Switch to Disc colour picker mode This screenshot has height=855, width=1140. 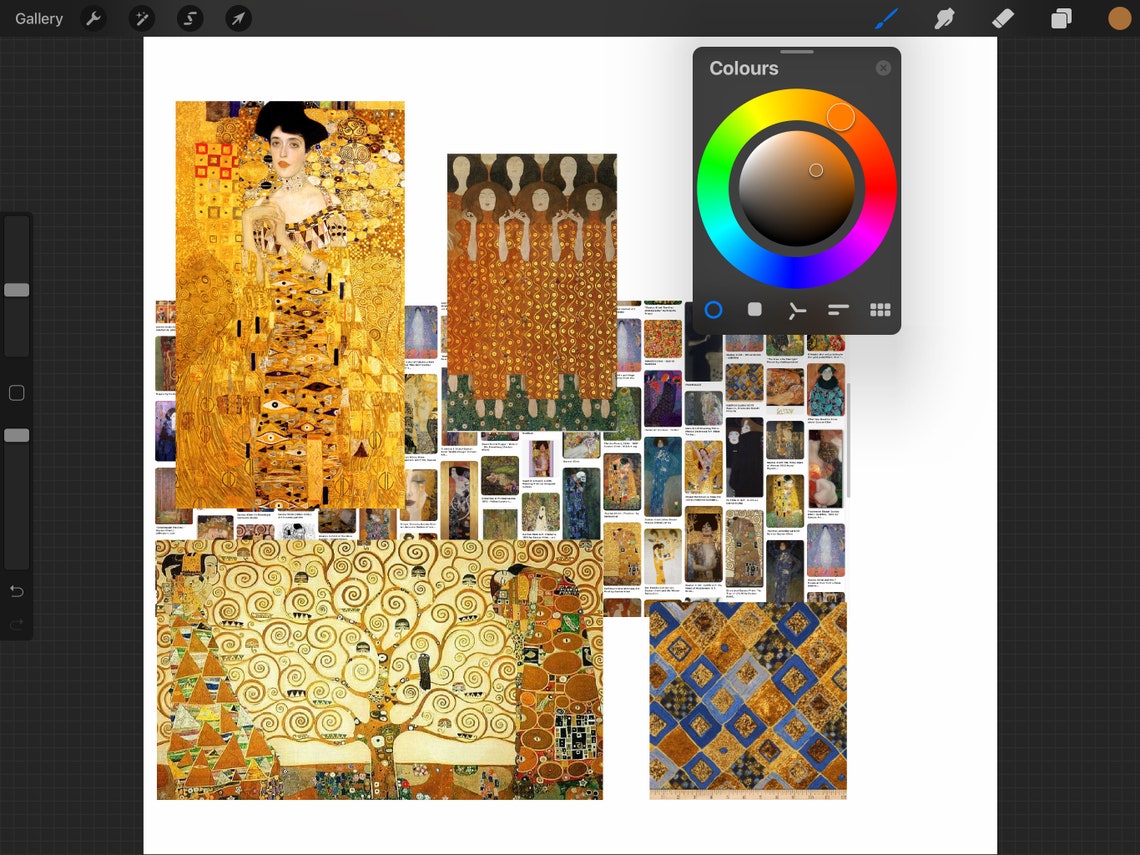pyautogui.click(x=713, y=310)
